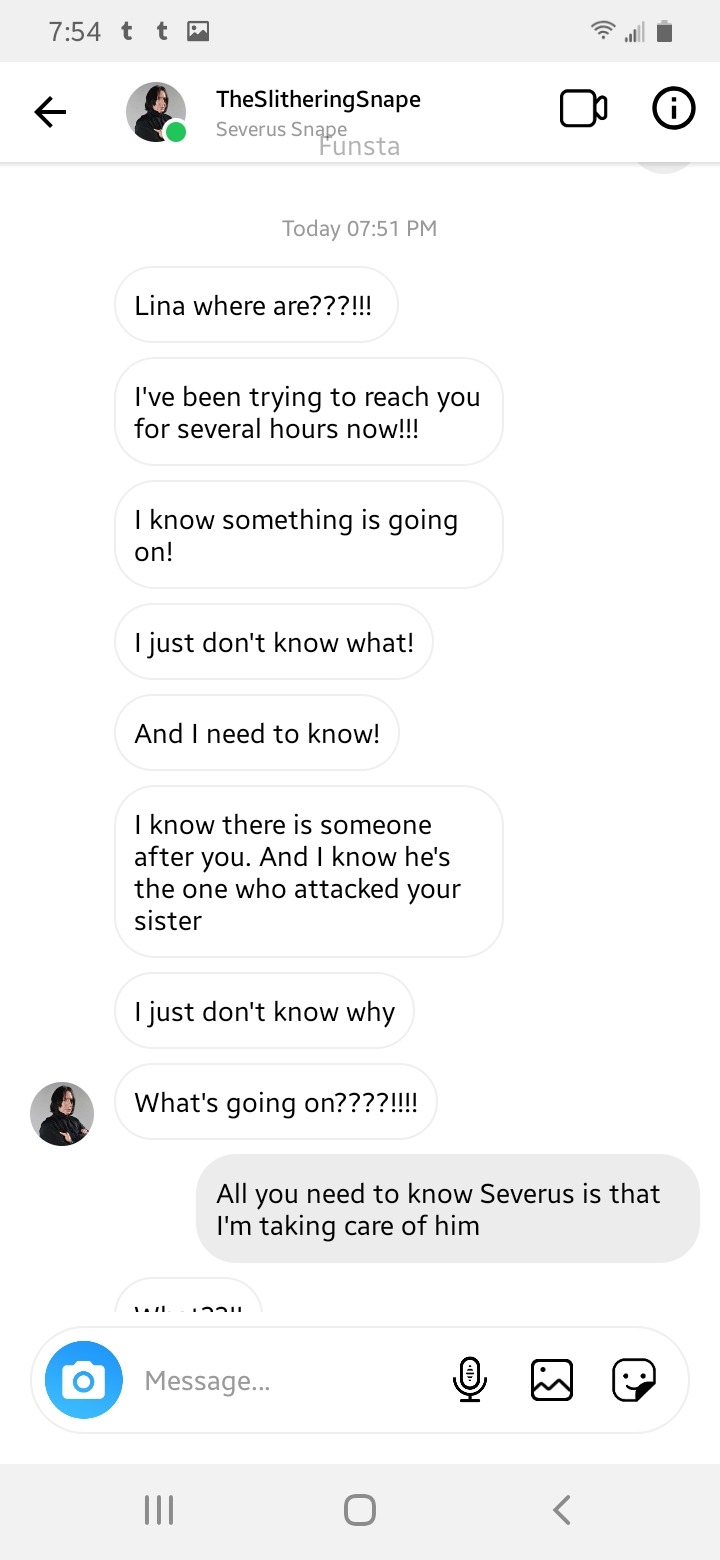The height and width of the screenshot is (1560, 720).
Task: Tap the Android recent apps button
Action: (x=159, y=1510)
